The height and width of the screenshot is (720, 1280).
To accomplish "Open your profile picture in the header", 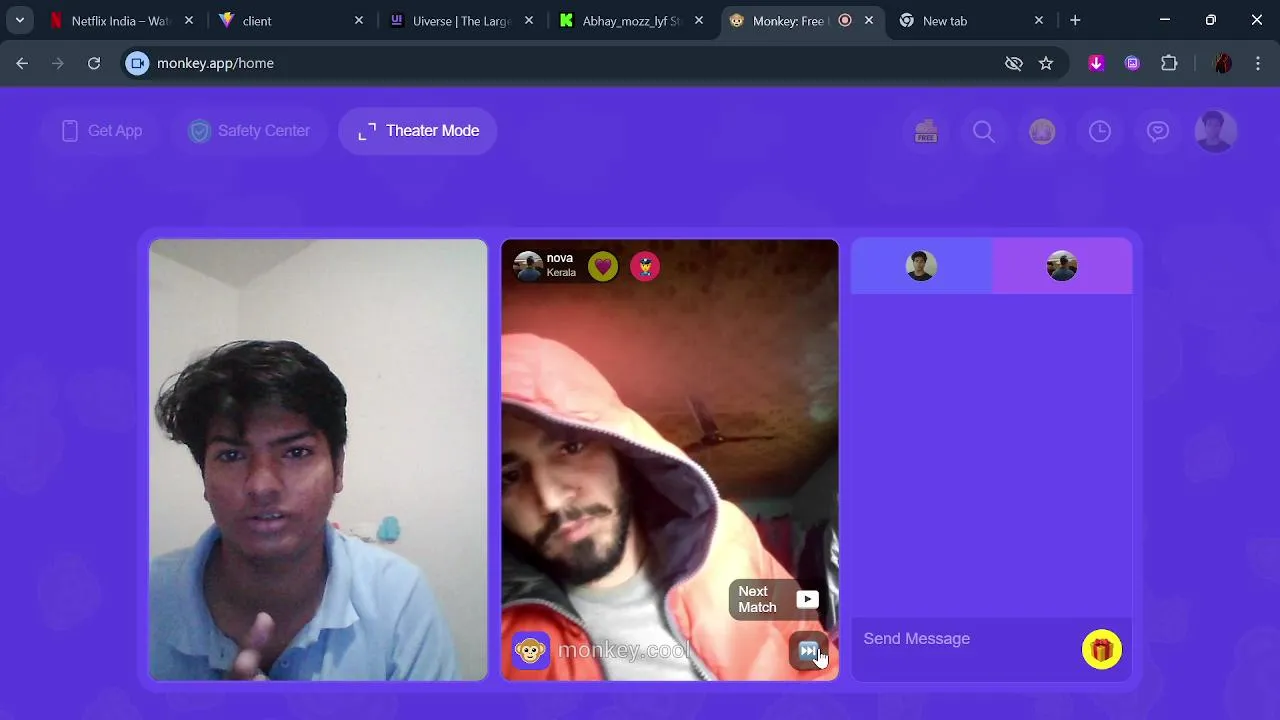I will click(1216, 132).
